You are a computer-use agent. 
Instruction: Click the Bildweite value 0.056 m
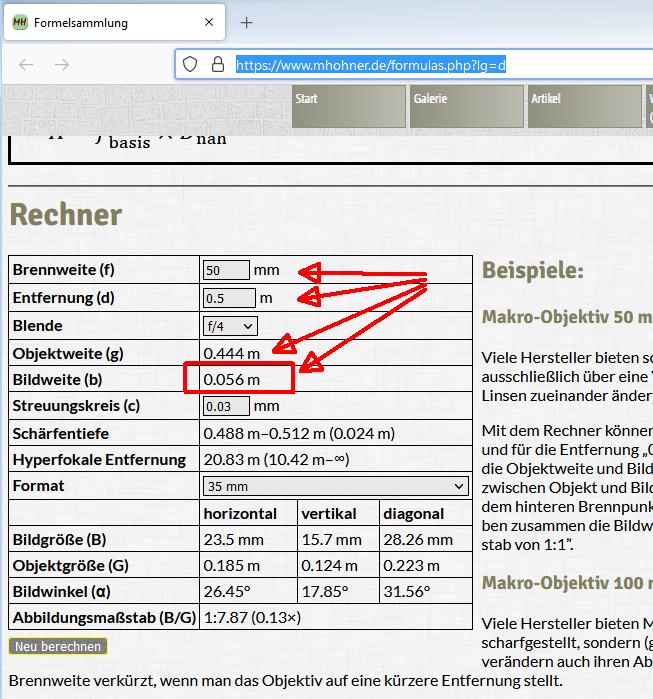click(x=232, y=380)
